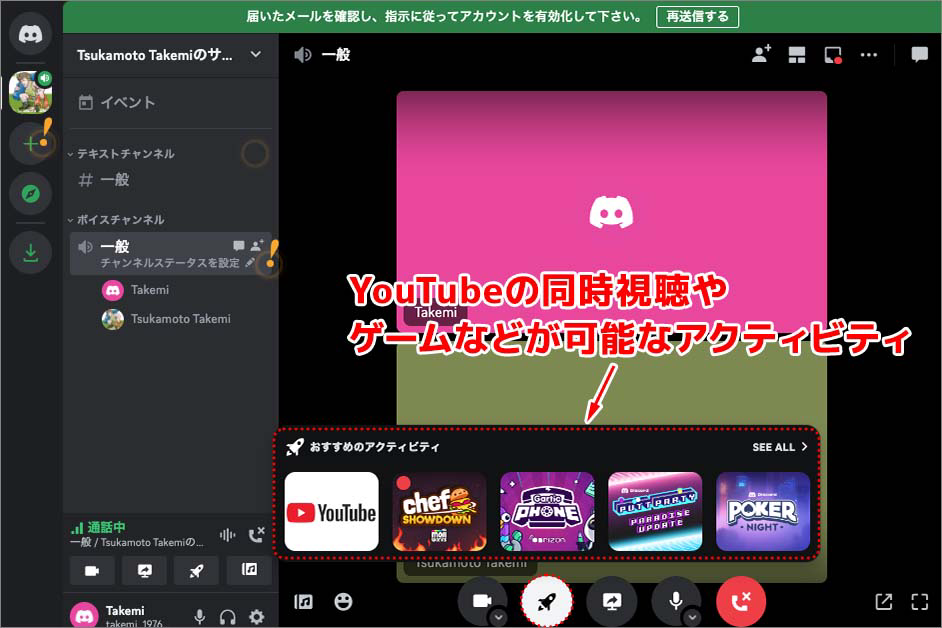942x628 pixels.
Task: Open Discord home direct messages
Action: tap(30, 35)
